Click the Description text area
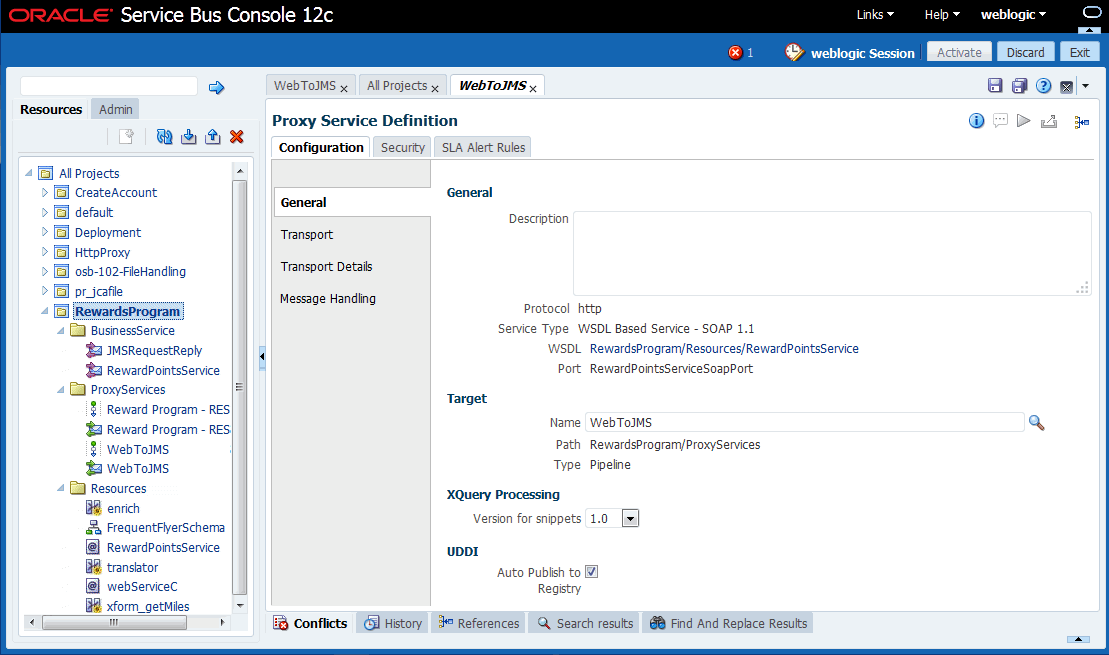This screenshot has width=1109, height=655. tap(832, 253)
